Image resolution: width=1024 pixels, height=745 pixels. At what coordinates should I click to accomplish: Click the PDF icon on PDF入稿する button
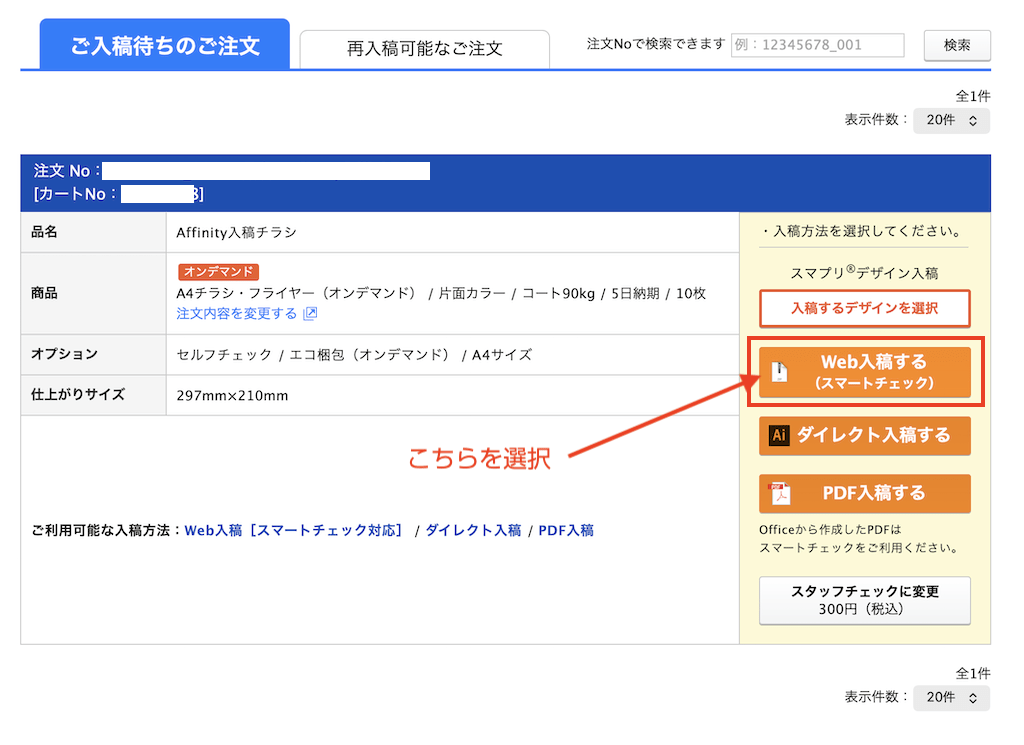tap(778, 493)
